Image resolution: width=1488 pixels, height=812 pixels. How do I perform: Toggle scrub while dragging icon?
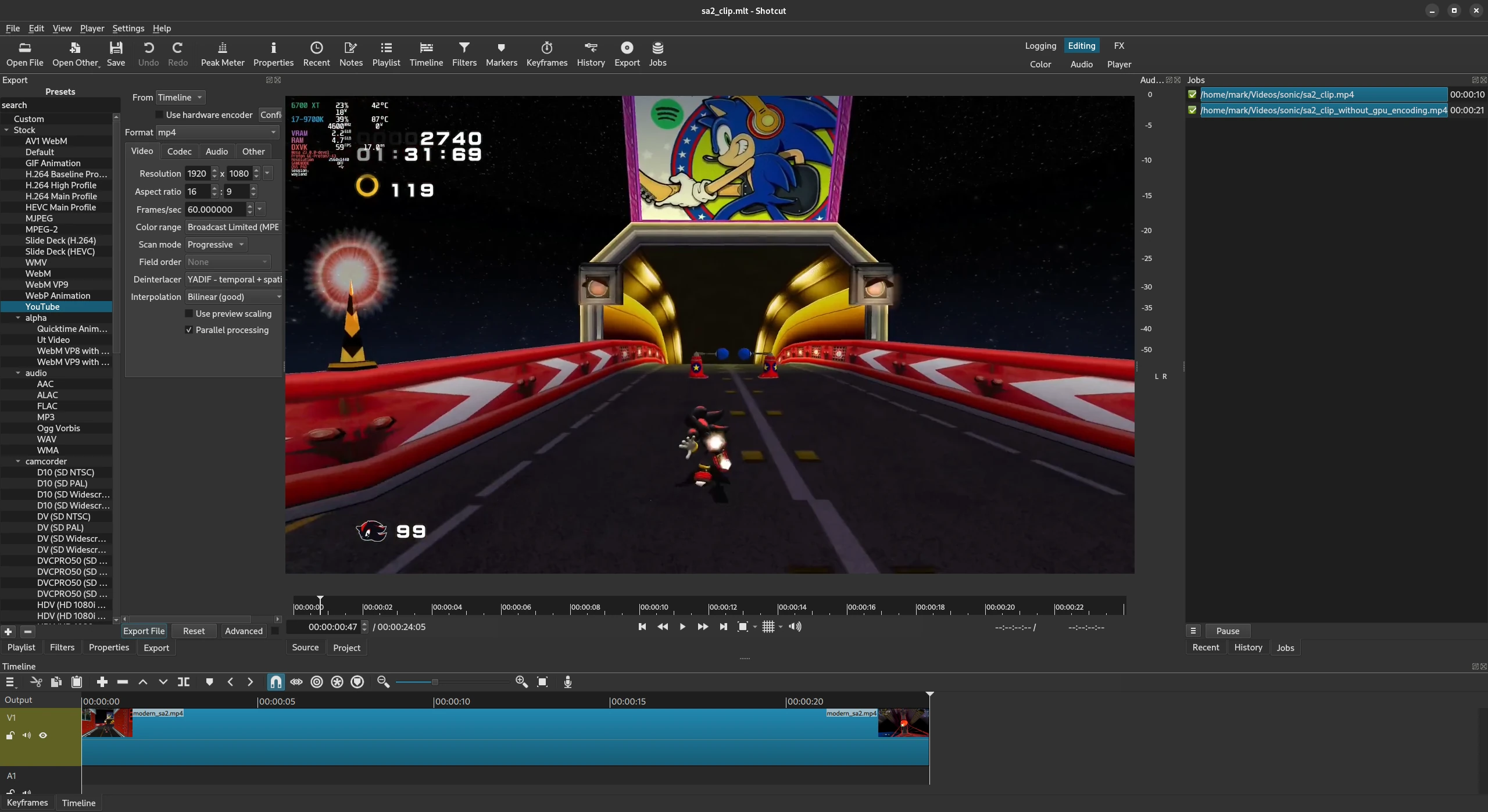[x=296, y=682]
